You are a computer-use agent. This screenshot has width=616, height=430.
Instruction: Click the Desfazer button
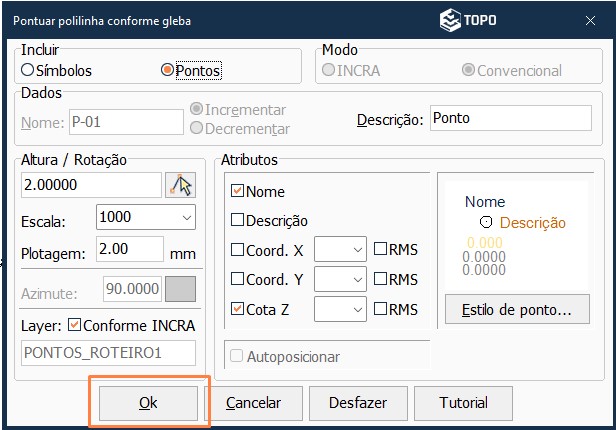[358, 403]
